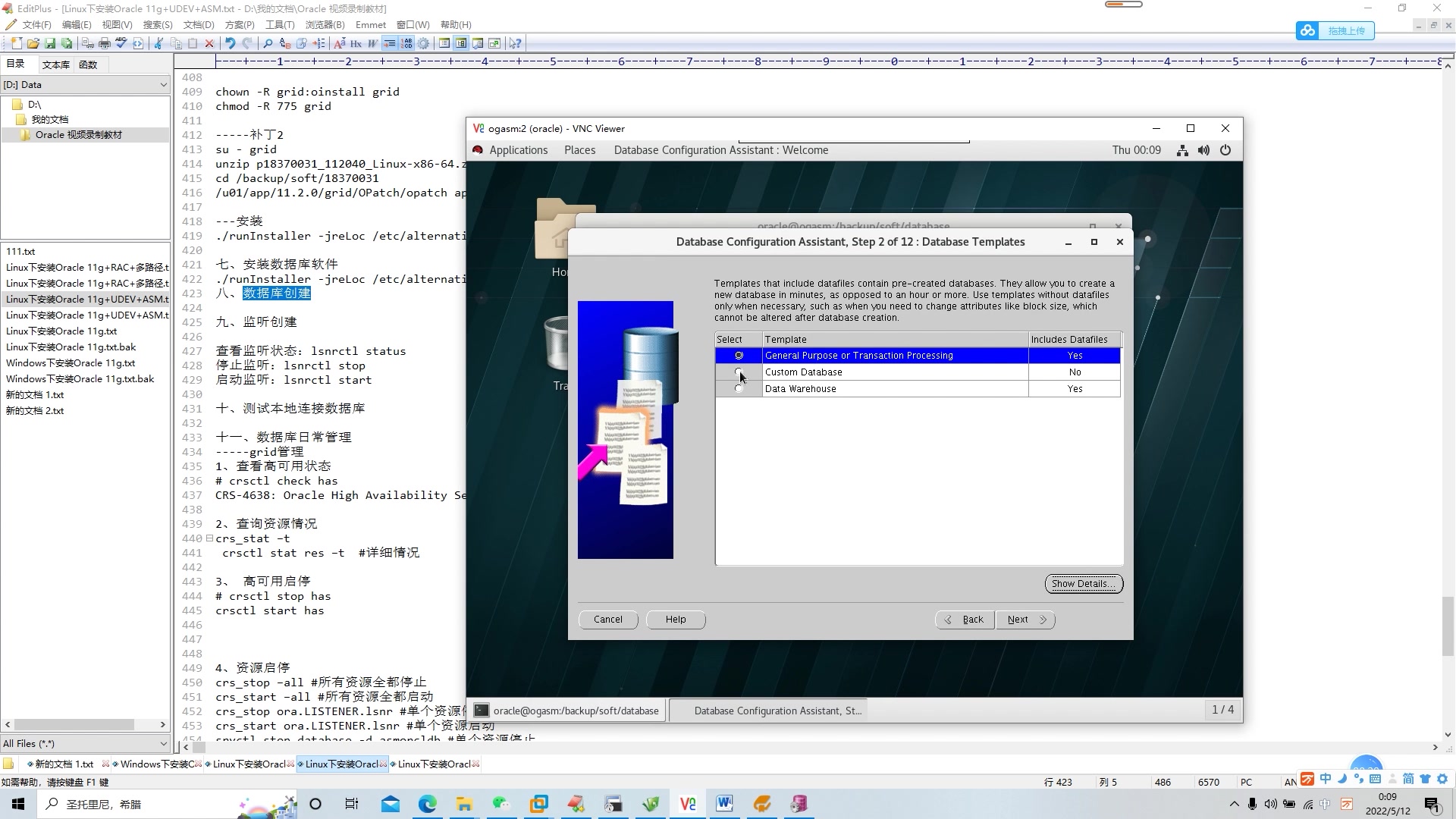
Task: Click the context help arrow icon
Action: (x=515, y=44)
